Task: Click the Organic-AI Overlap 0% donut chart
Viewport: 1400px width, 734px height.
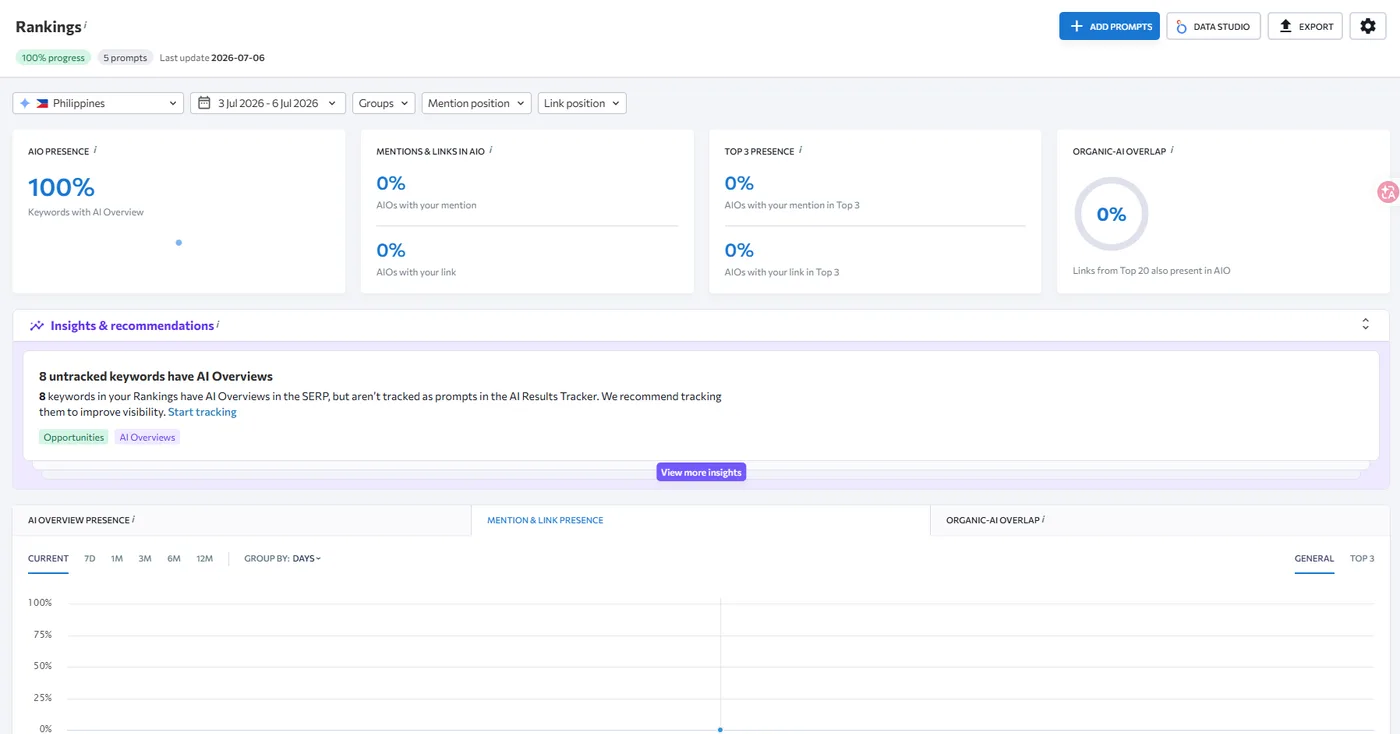Action: click(x=1111, y=214)
